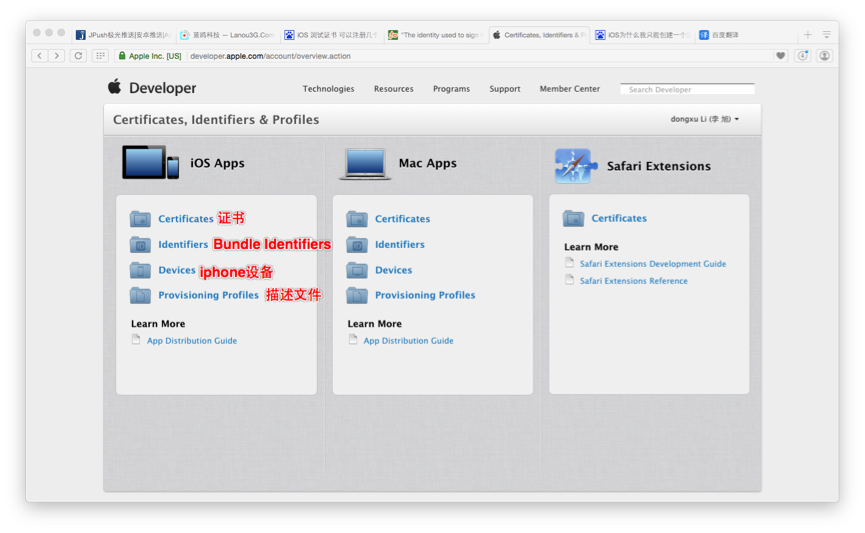Focus the Search Developer field
This screenshot has height=533, width=865.
[x=687, y=89]
